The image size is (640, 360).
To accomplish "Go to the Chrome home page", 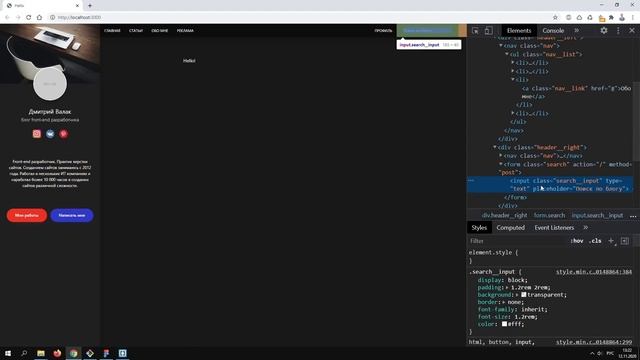I will [x=39, y=17].
